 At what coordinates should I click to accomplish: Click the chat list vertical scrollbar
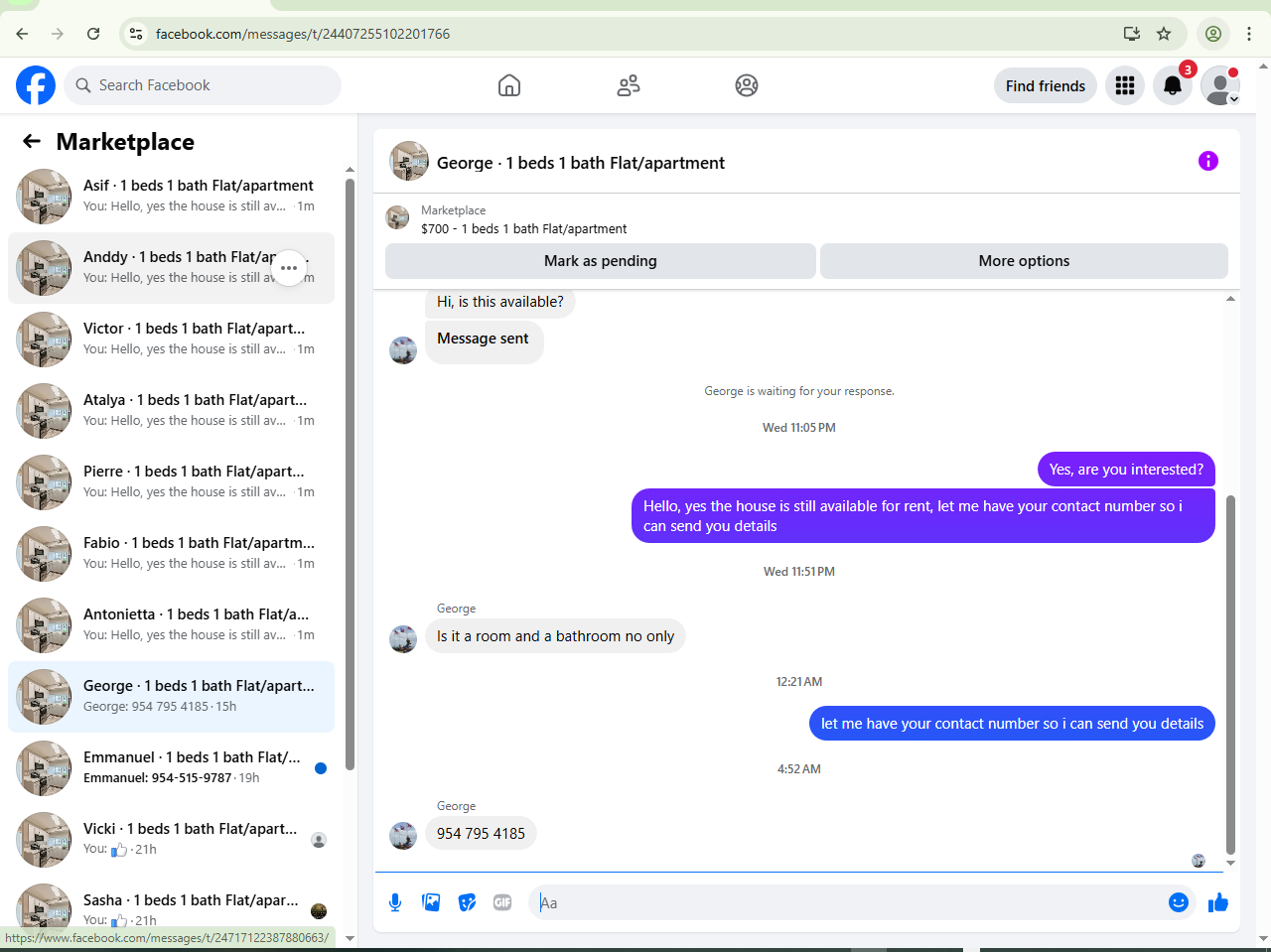tap(350, 474)
